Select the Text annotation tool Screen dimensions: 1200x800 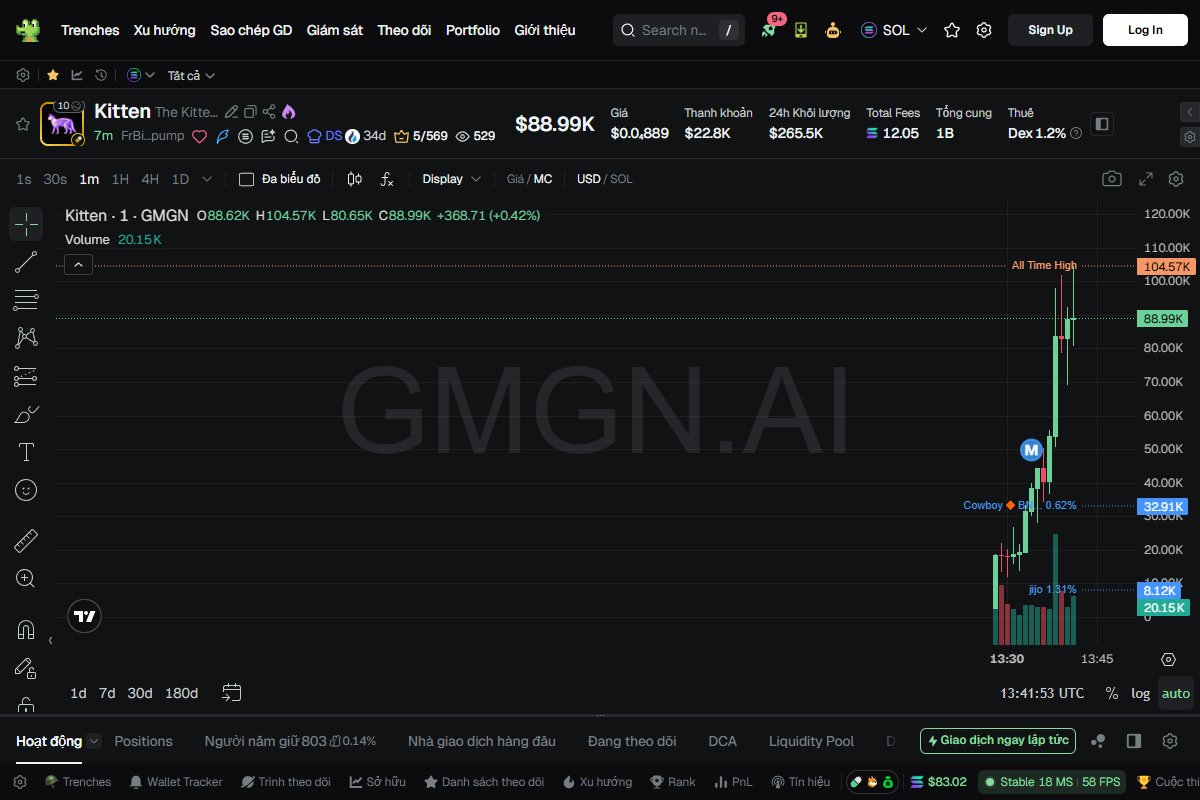26,452
